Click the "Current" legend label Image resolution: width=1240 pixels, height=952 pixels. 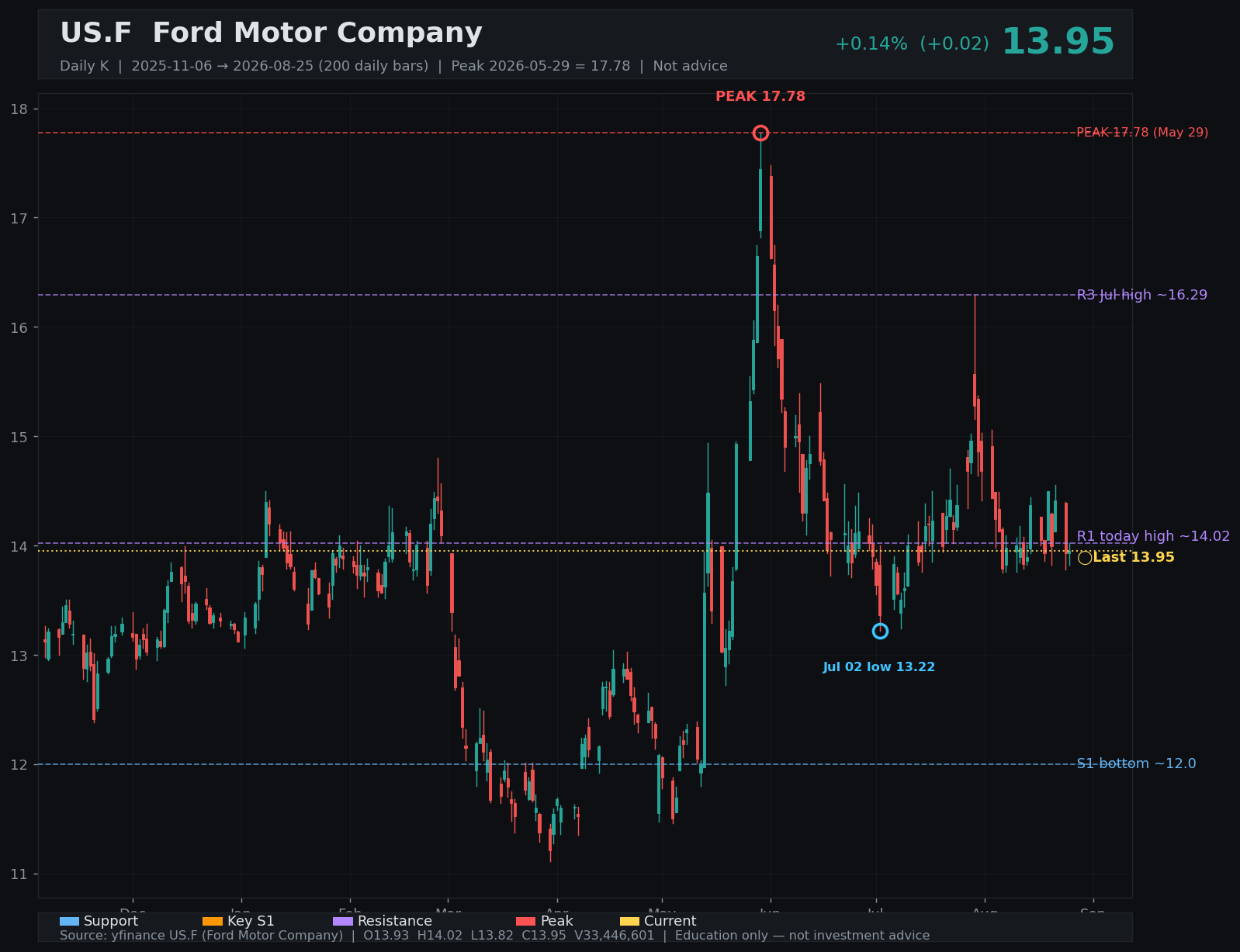coord(670,921)
